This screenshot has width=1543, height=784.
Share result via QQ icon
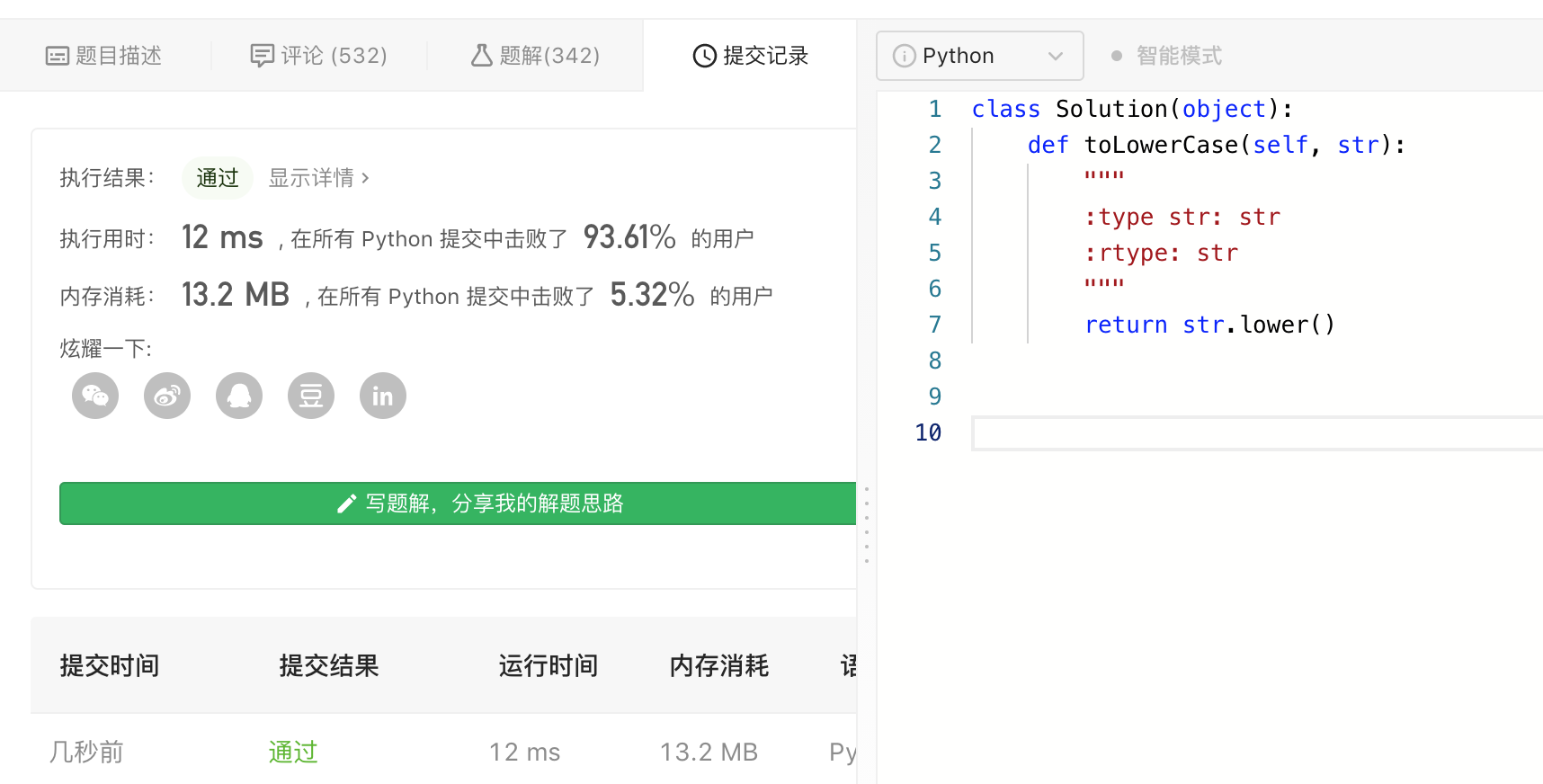point(239,396)
